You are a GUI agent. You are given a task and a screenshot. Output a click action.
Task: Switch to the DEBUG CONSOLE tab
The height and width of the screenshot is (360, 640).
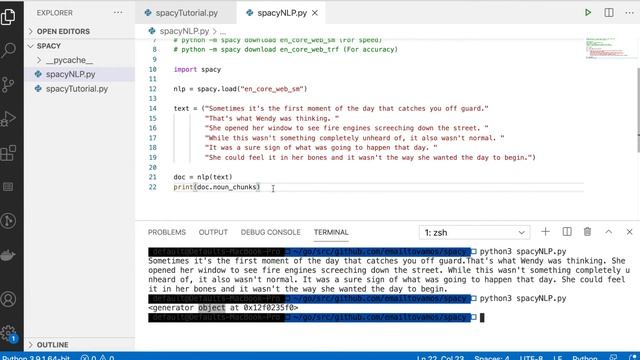(270, 232)
